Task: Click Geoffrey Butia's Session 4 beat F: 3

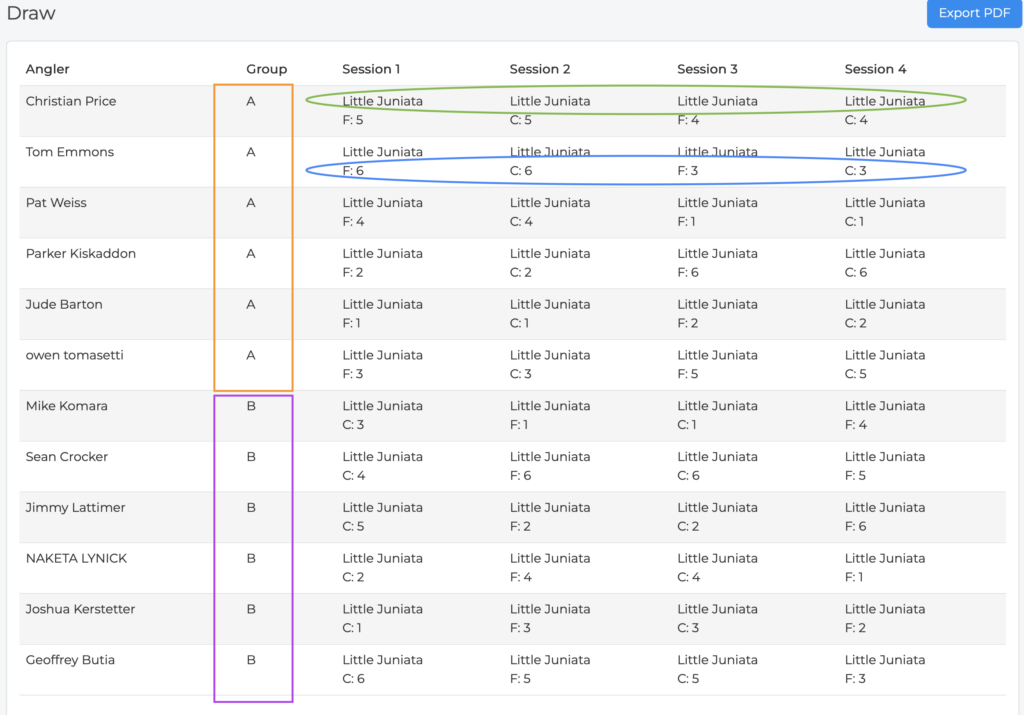Action: click(x=855, y=679)
